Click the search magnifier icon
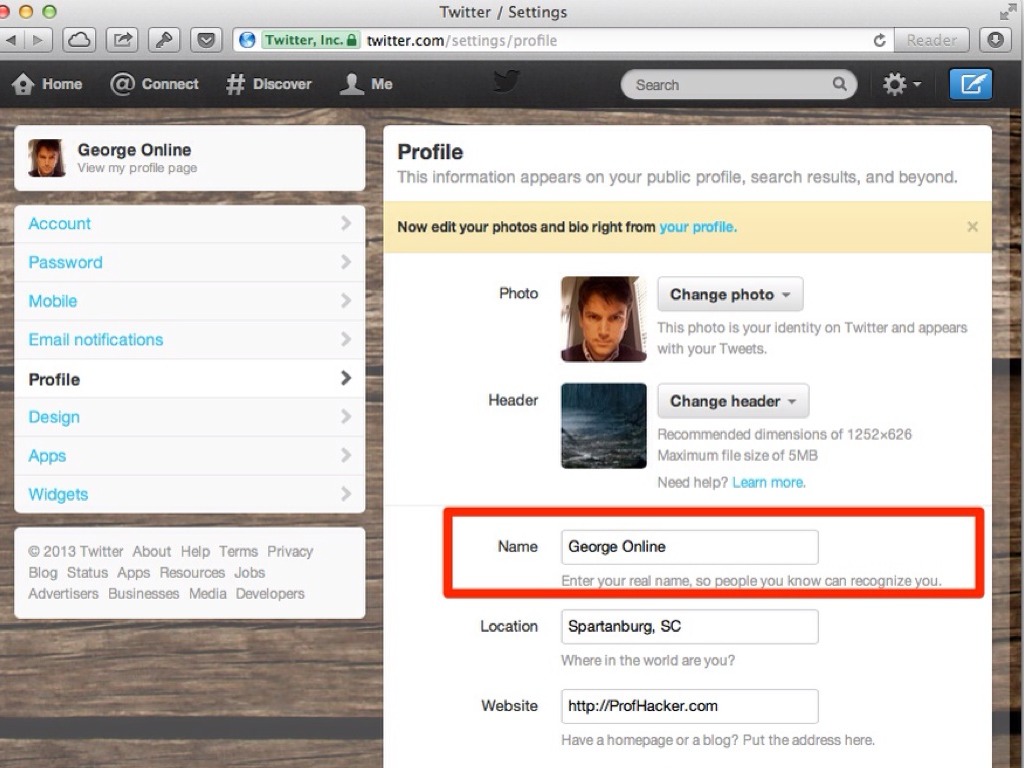Screen dimensions: 1024x768 (840, 85)
